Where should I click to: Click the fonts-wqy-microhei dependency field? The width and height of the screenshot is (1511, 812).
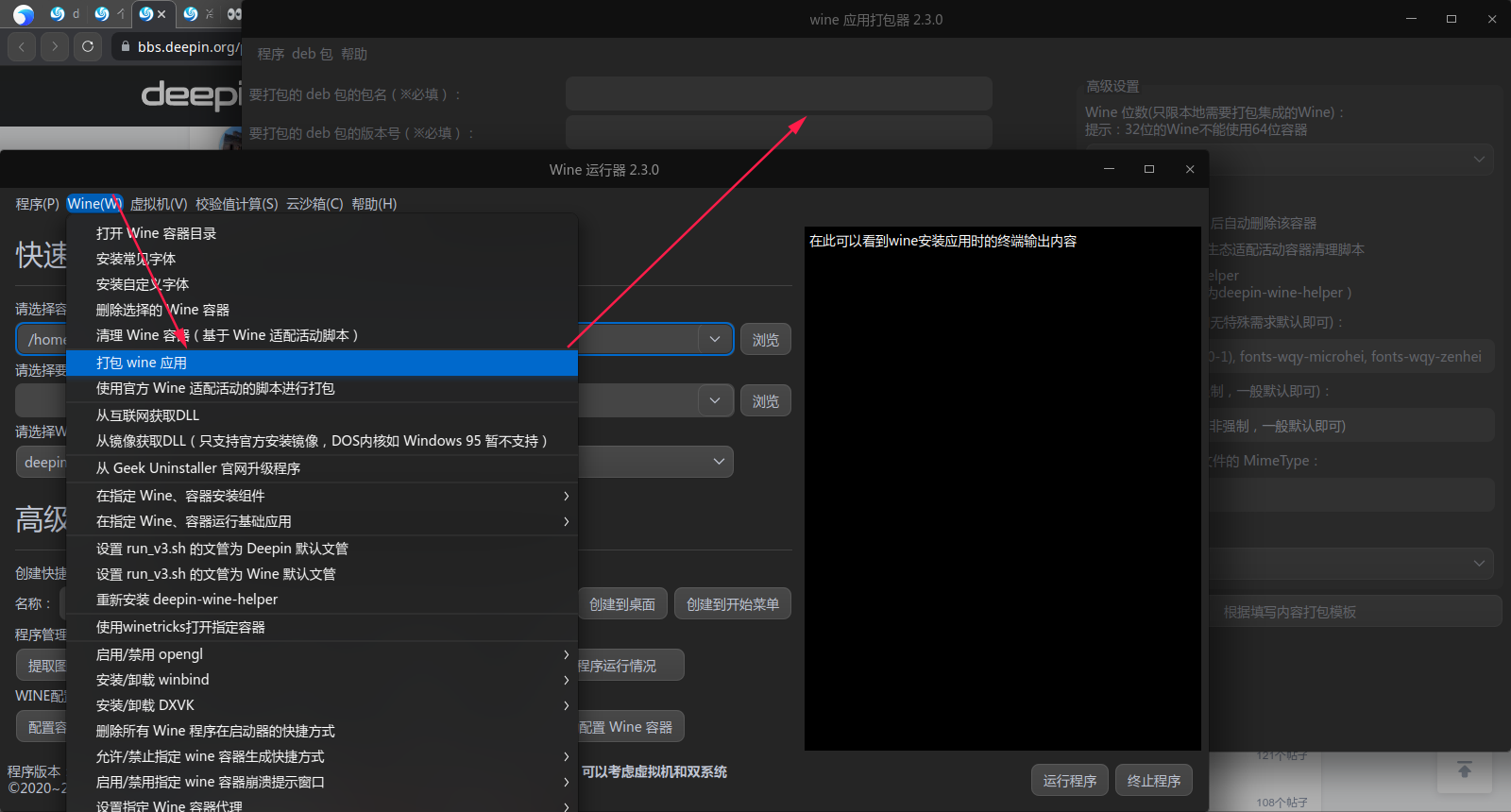[x=1351, y=357]
